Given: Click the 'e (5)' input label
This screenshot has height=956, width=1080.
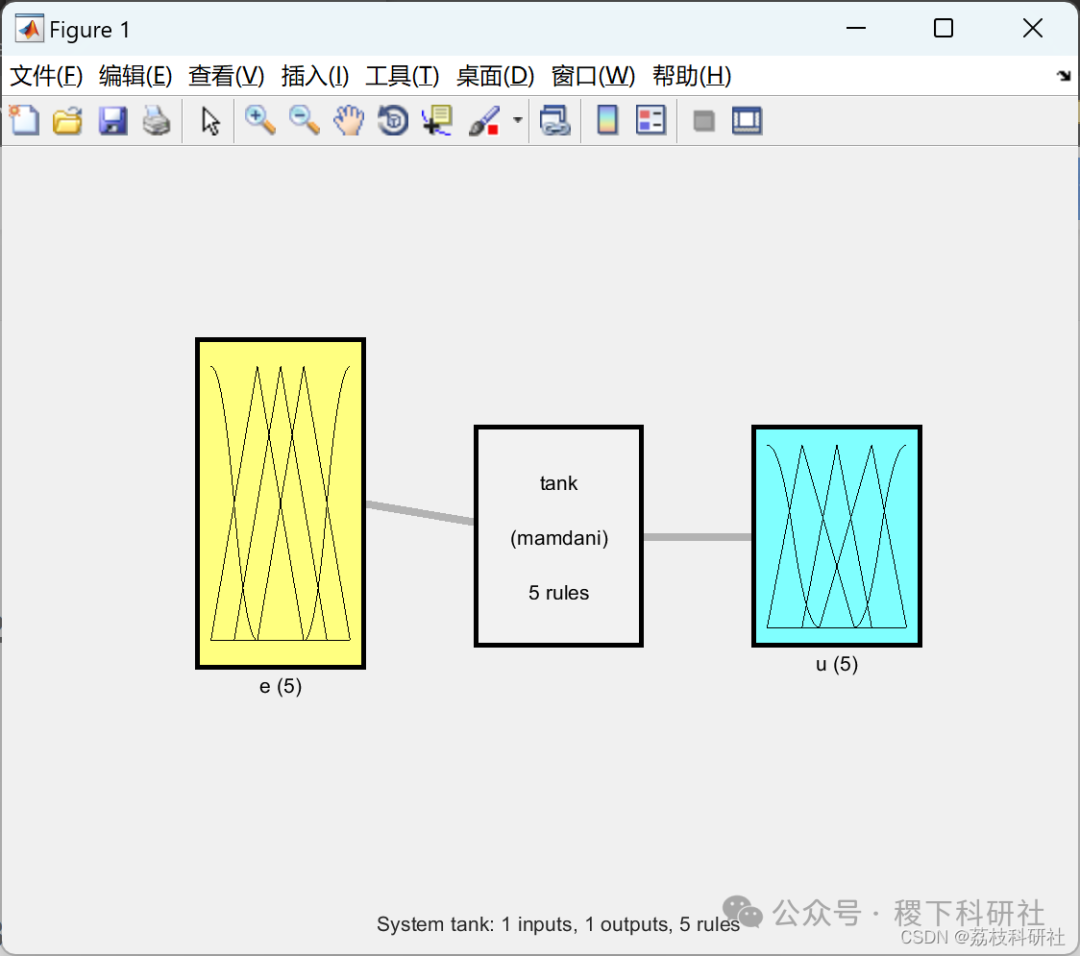Looking at the screenshot, I should click(x=280, y=686).
